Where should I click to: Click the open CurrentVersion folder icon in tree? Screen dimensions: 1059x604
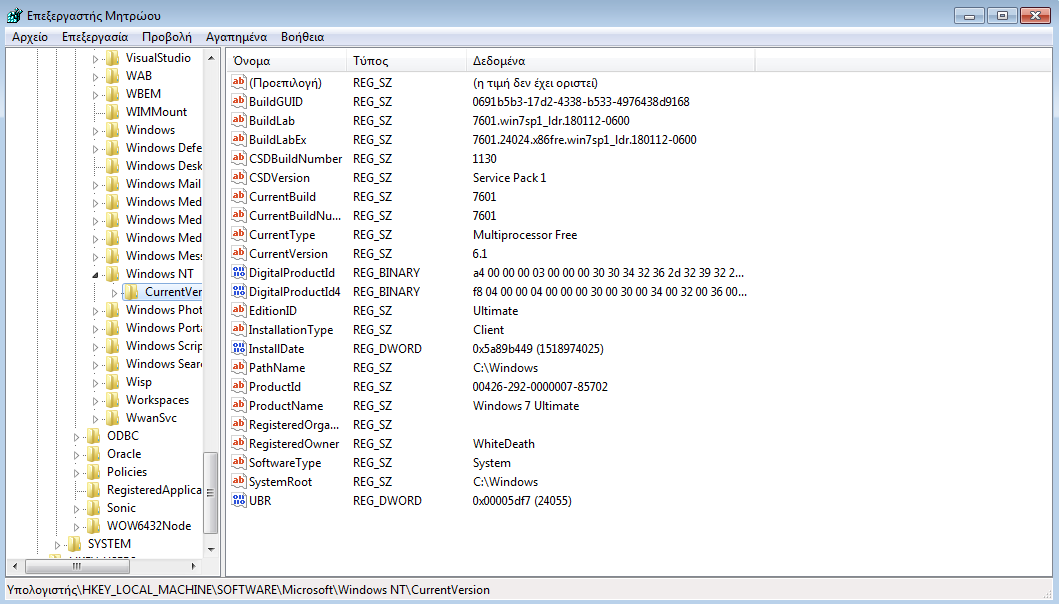tap(132, 292)
